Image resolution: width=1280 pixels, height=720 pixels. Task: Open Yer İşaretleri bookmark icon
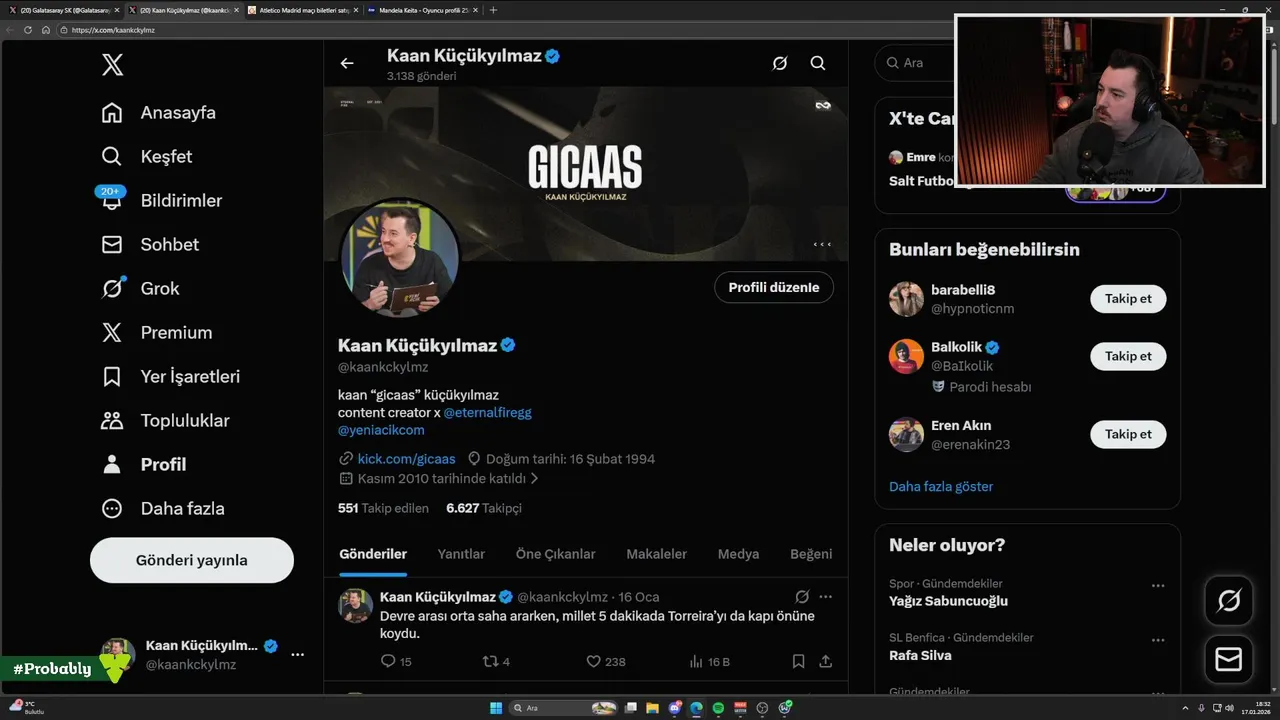coord(112,377)
